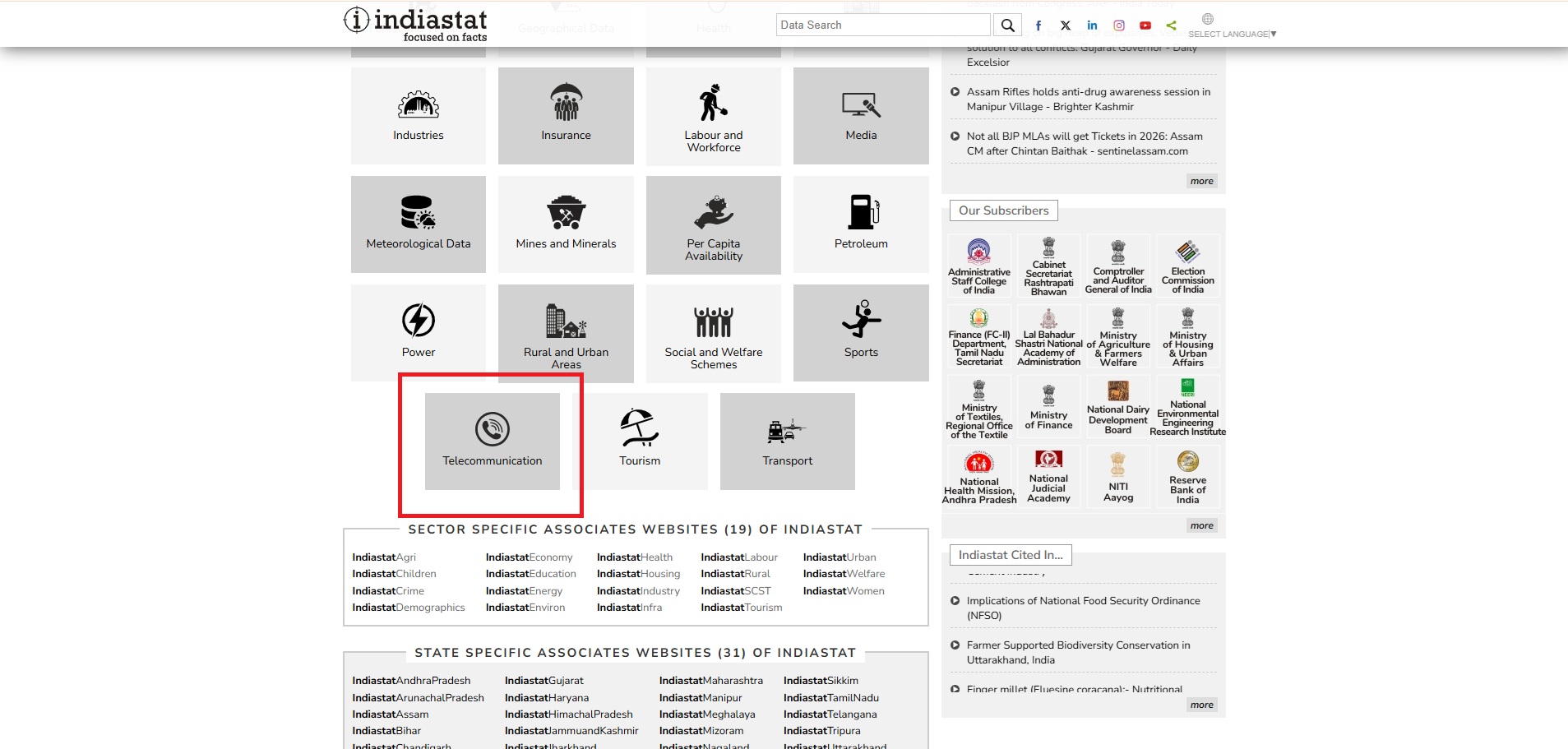Open the Telecommunication category tile
This screenshot has height=749, width=1568.
492,442
